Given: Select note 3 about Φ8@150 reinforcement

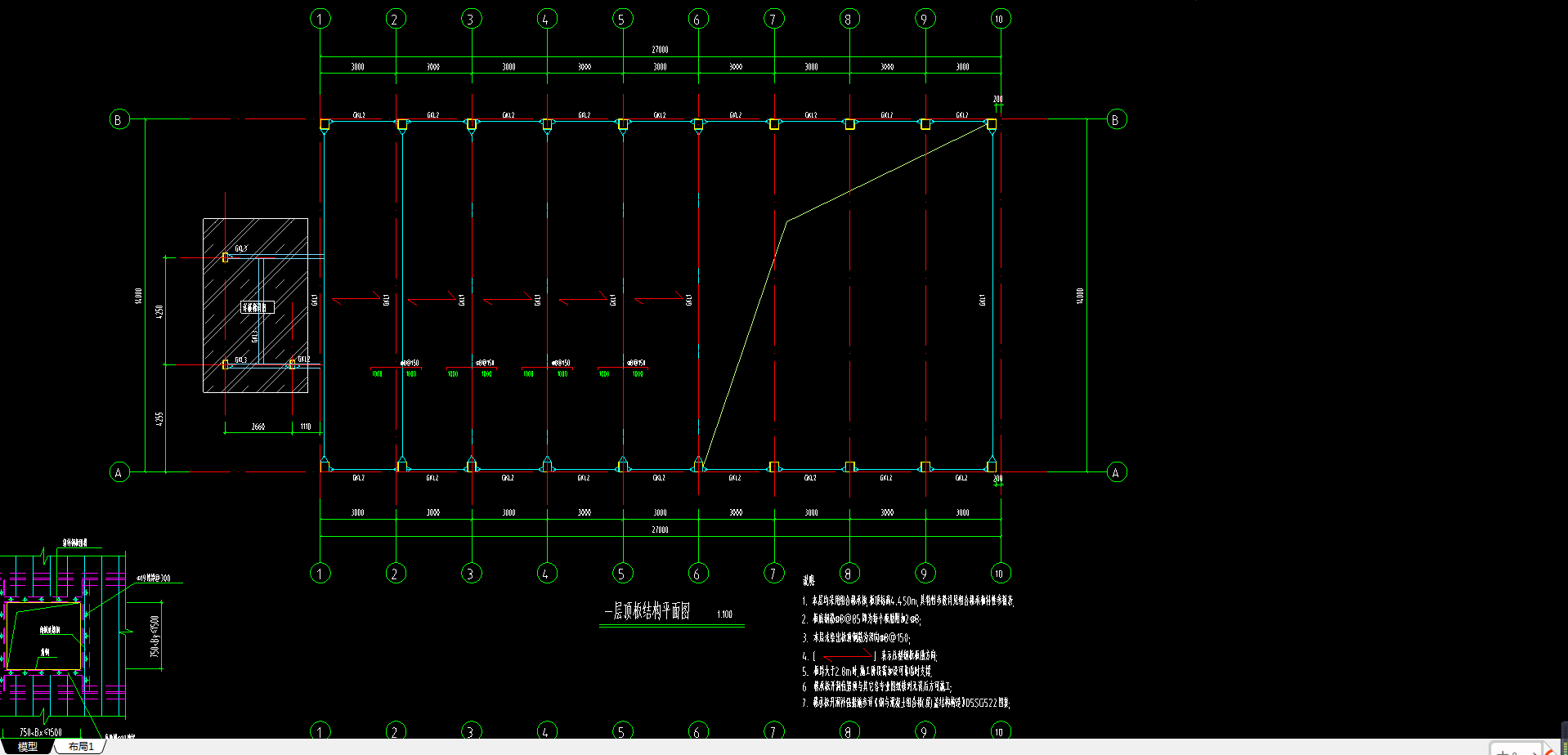Looking at the screenshot, I should tap(856, 637).
